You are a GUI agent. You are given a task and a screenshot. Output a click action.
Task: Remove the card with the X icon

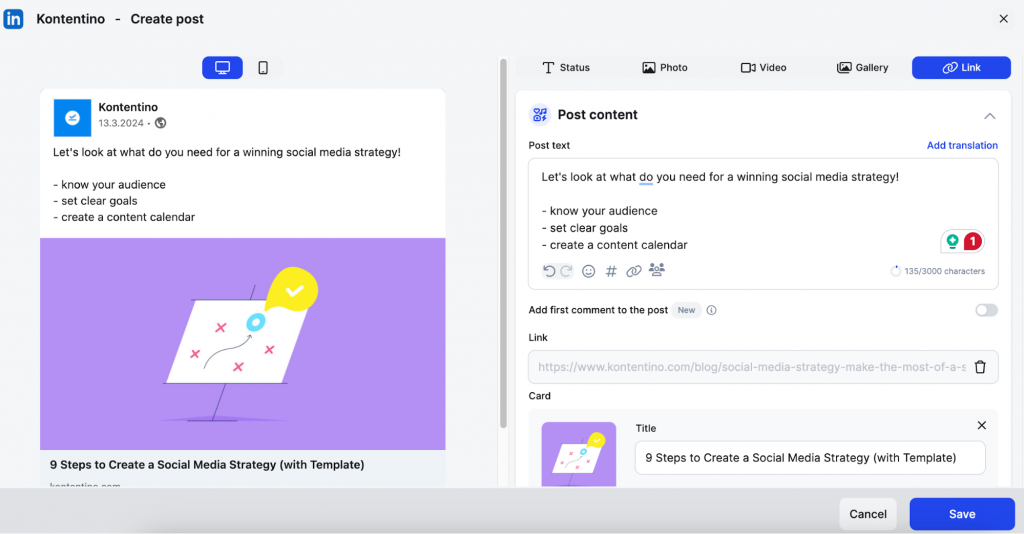click(x=982, y=426)
